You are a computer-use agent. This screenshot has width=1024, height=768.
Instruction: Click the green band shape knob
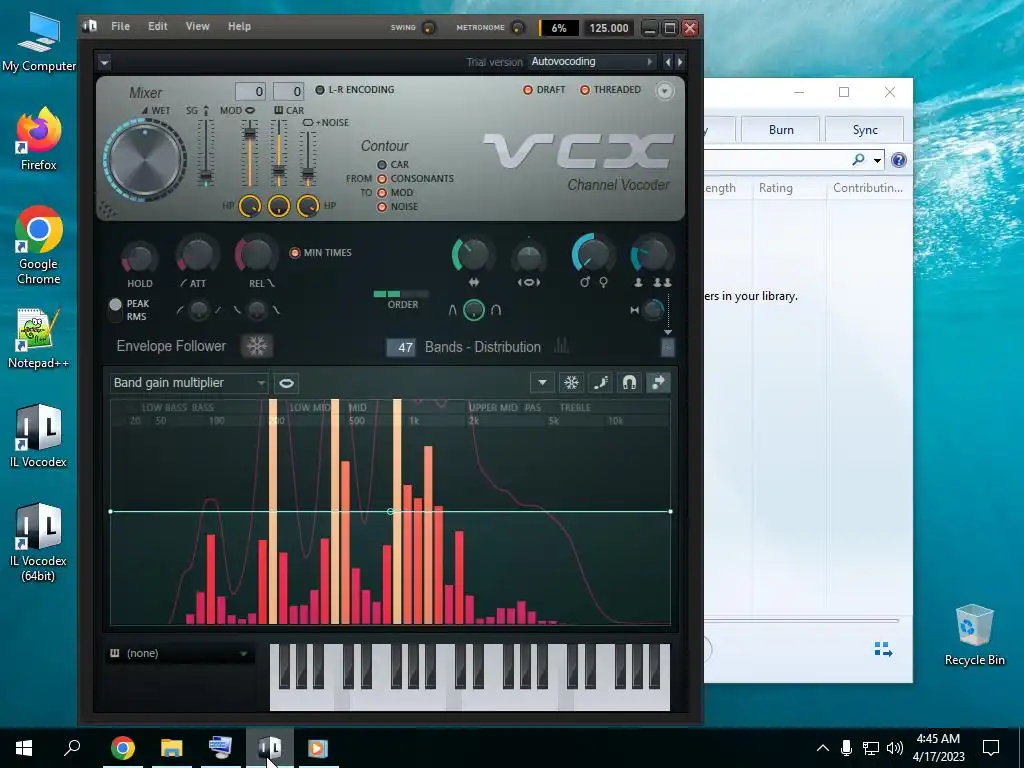[x=474, y=310]
